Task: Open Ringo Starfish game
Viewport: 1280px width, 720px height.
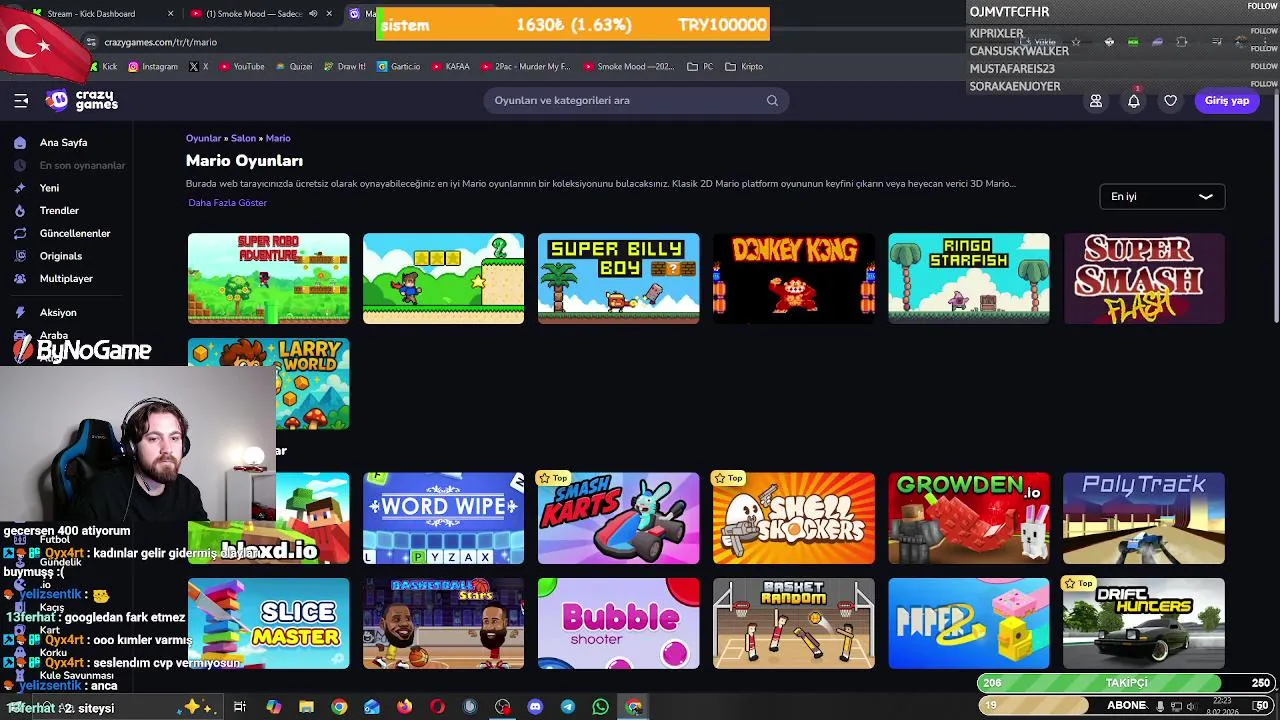Action: tap(969, 278)
